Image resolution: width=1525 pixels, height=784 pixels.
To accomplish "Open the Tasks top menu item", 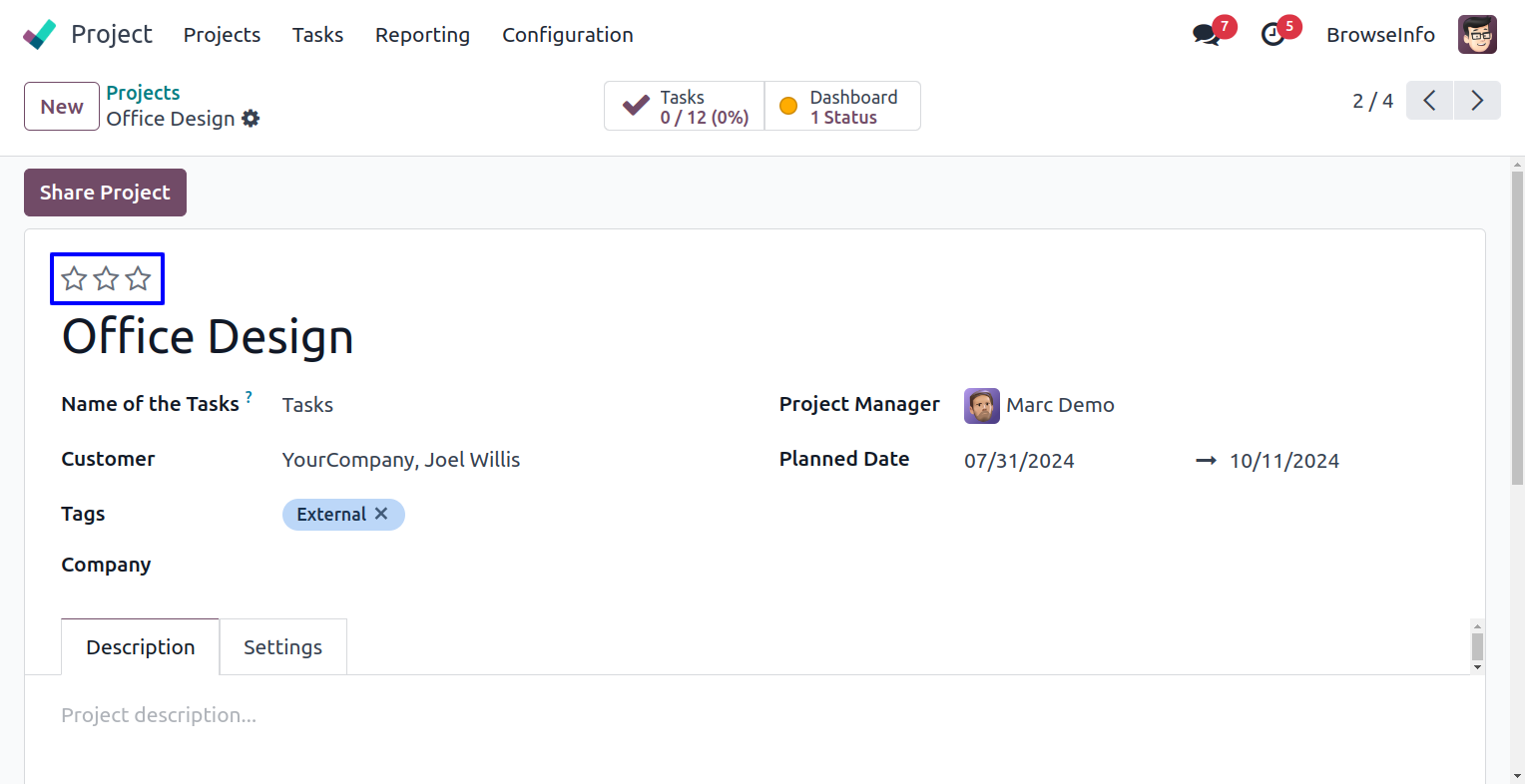I will click(317, 35).
